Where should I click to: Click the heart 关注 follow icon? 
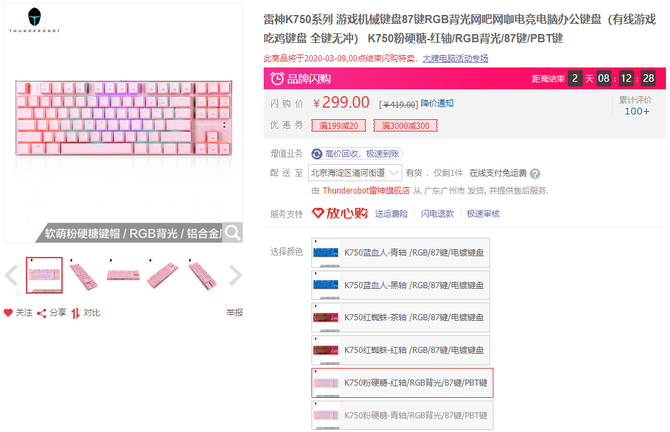coord(8,313)
